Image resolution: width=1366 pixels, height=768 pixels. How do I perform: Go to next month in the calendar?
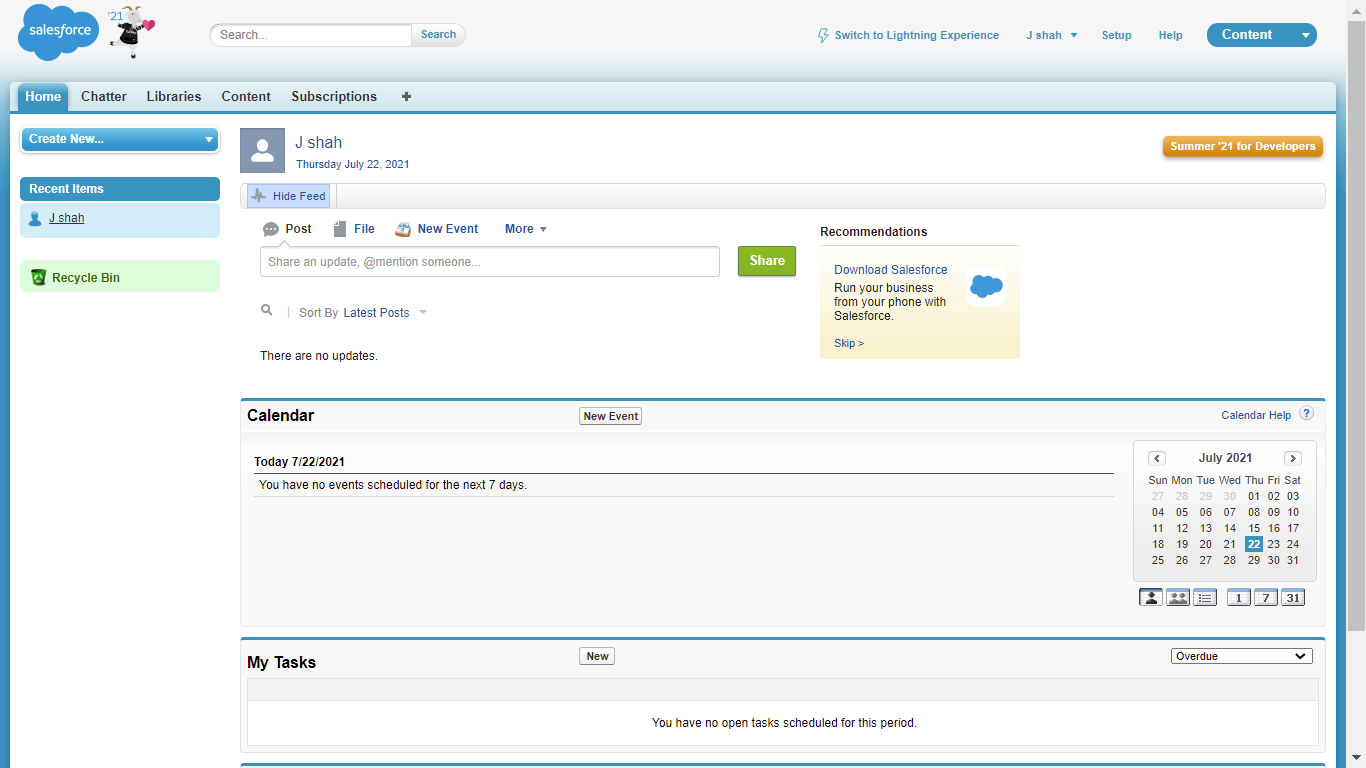(x=1293, y=458)
